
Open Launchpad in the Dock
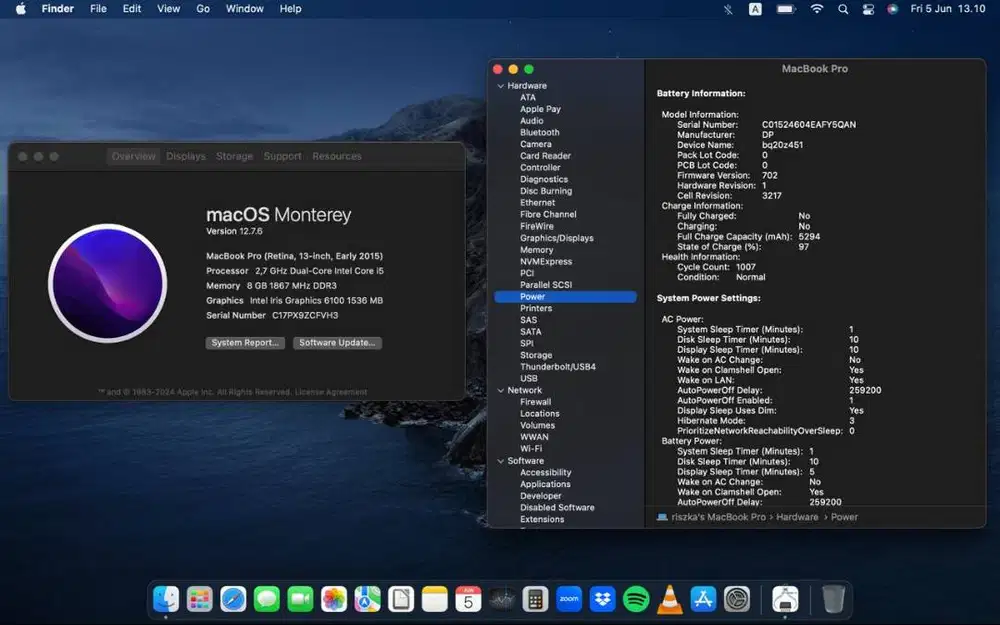click(200, 599)
